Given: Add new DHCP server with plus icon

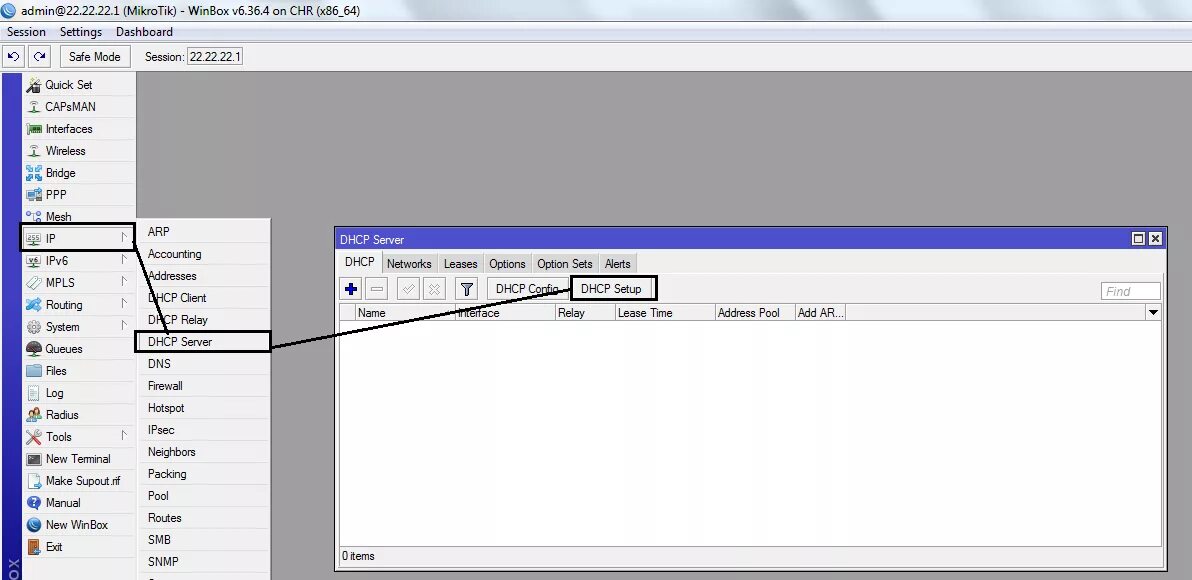Looking at the screenshot, I should [x=350, y=289].
